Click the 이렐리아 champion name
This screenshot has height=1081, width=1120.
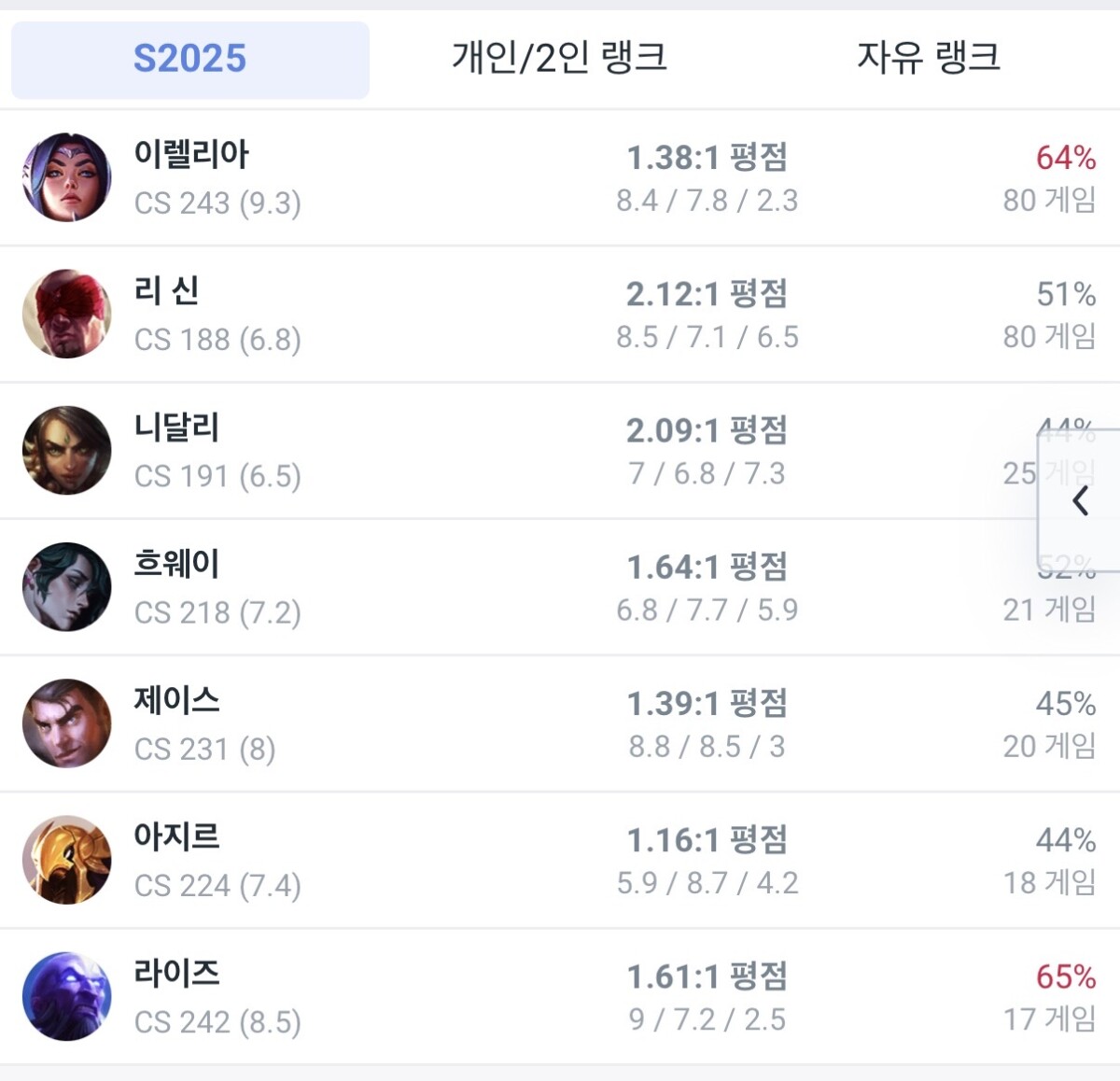(191, 155)
